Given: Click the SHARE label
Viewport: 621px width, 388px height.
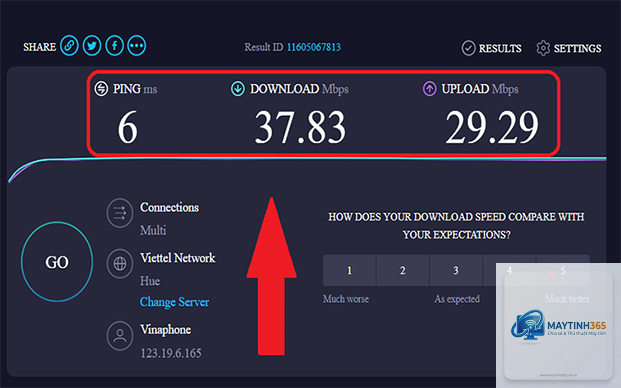Looking at the screenshot, I should (40, 47).
